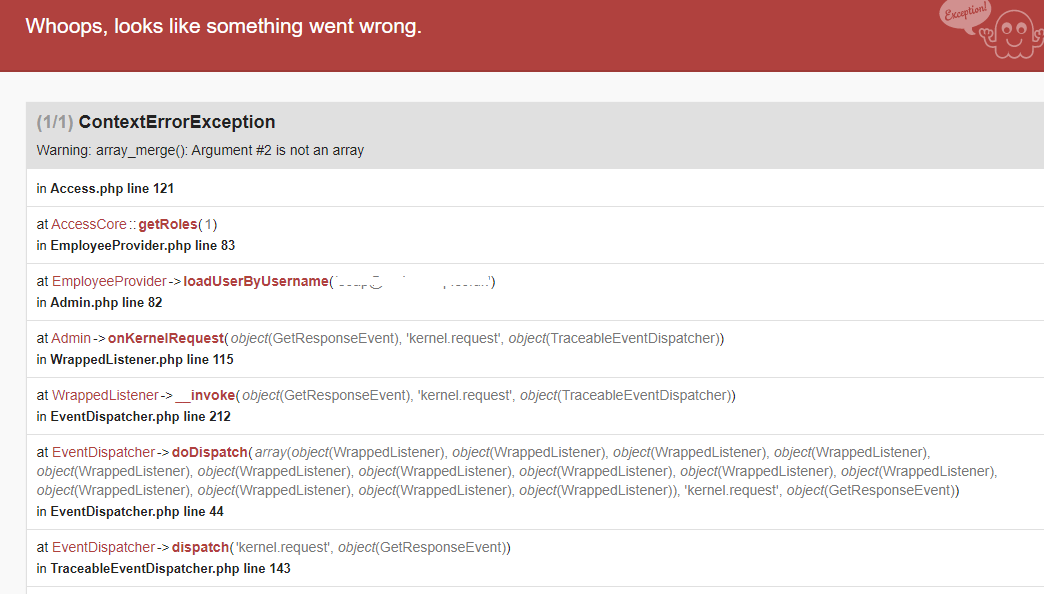The width and height of the screenshot is (1044, 594).
Task: Select the array_merge warning message text
Action: point(200,150)
